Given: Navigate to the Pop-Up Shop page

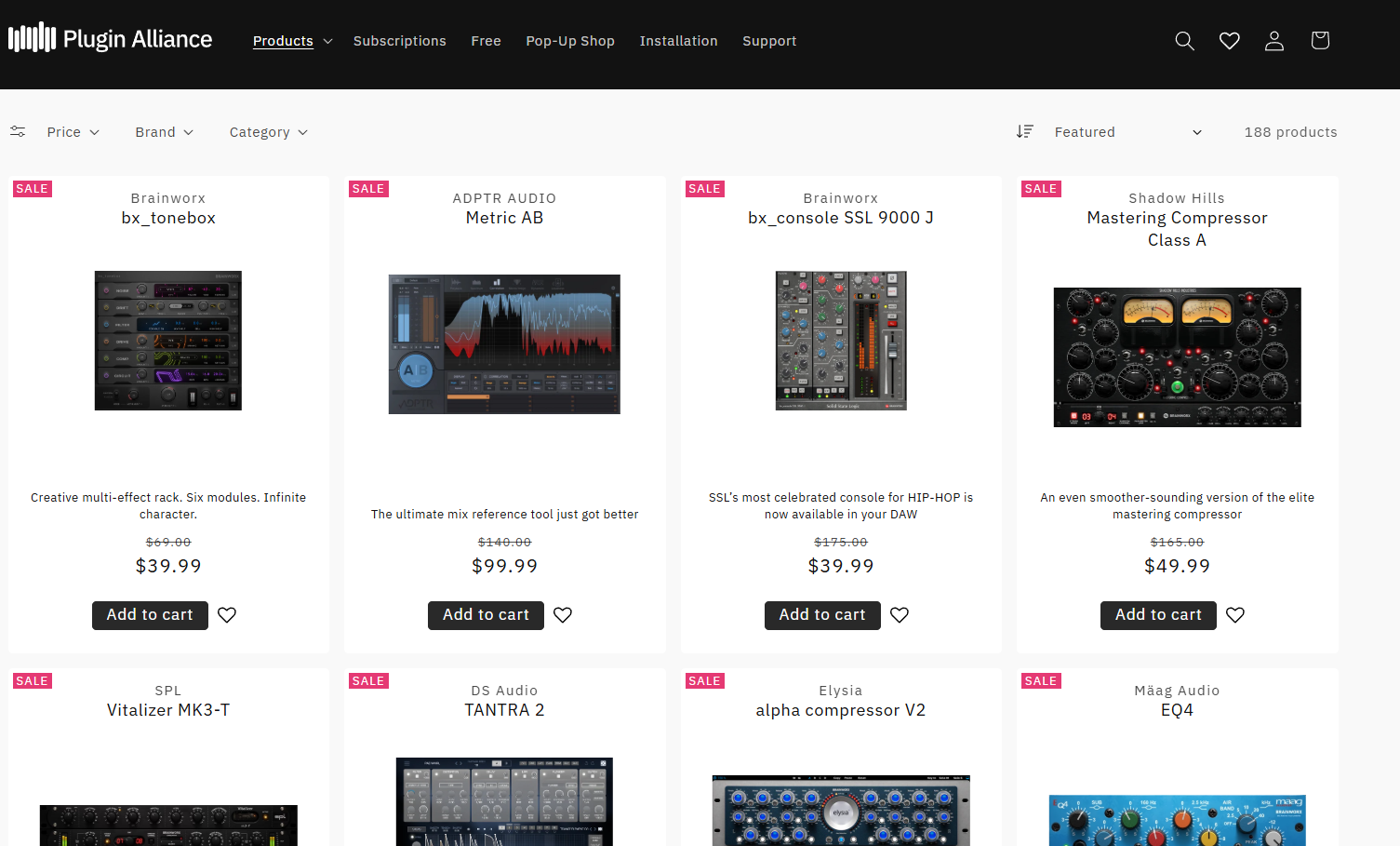Looking at the screenshot, I should pyautogui.click(x=570, y=41).
